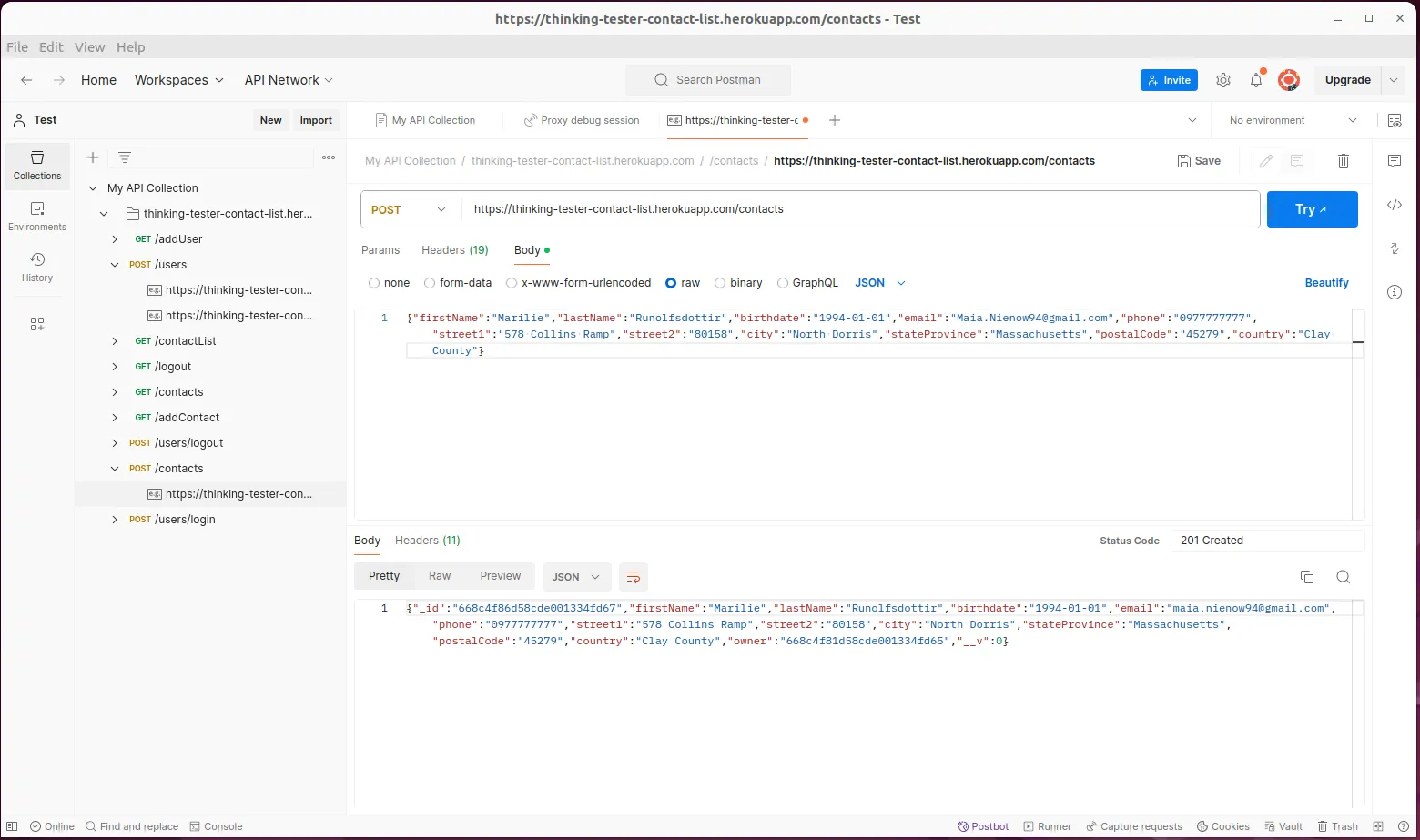Switch to the Preview response view
The width and height of the screenshot is (1420, 840).
[501, 576]
